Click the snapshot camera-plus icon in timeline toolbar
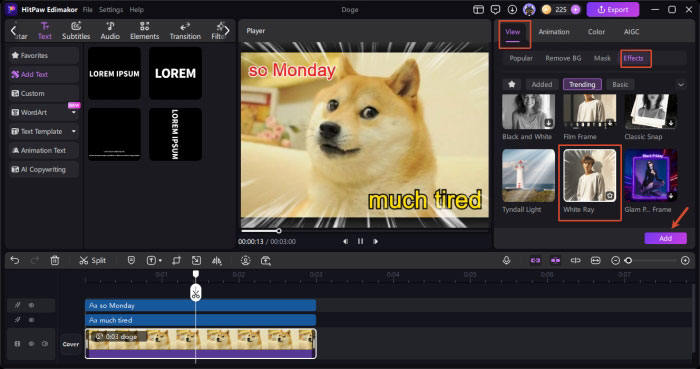 tap(266, 261)
